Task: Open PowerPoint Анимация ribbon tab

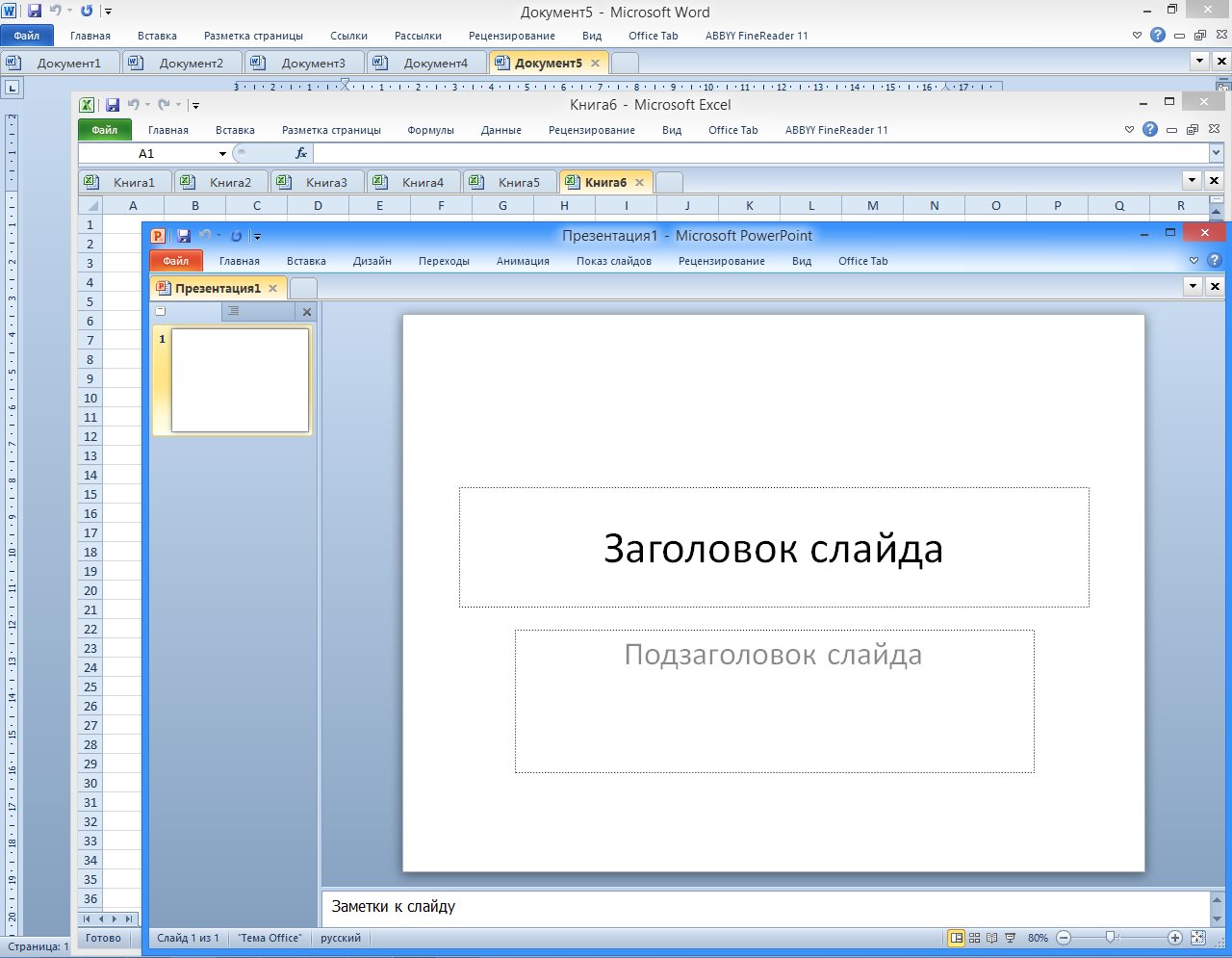Action: tap(523, 261)
